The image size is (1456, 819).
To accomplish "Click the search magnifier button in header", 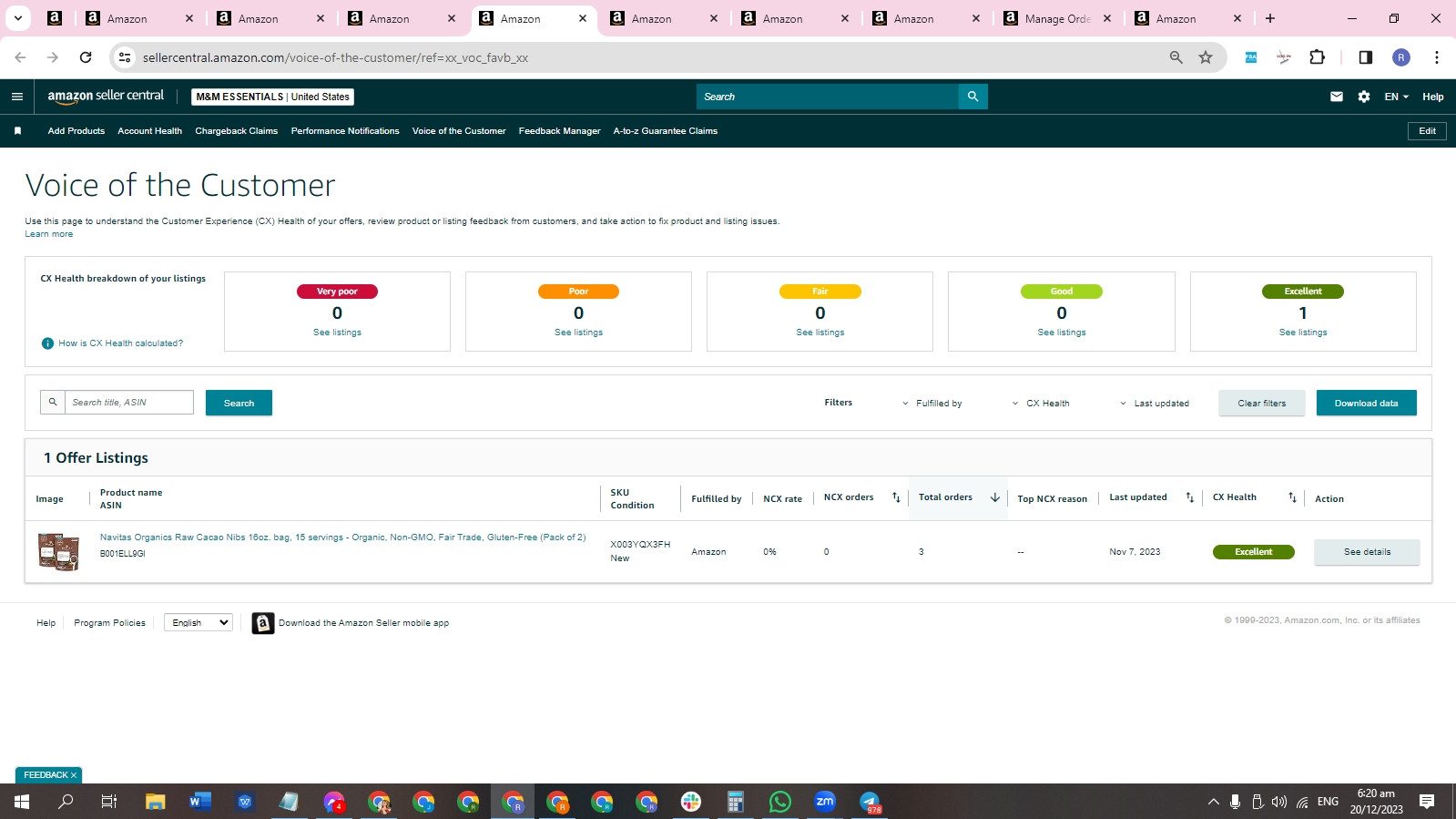I will 972,97.
